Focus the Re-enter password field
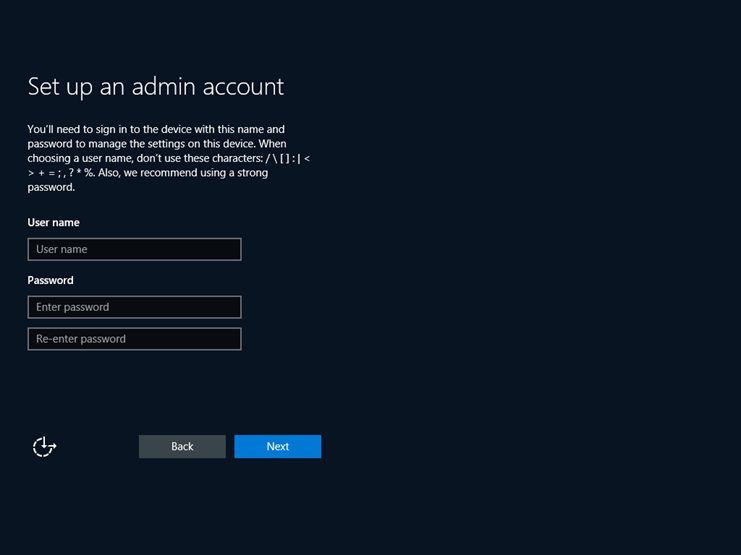The width and height of the screenshot is (741, 555). (x=134, y=339)
